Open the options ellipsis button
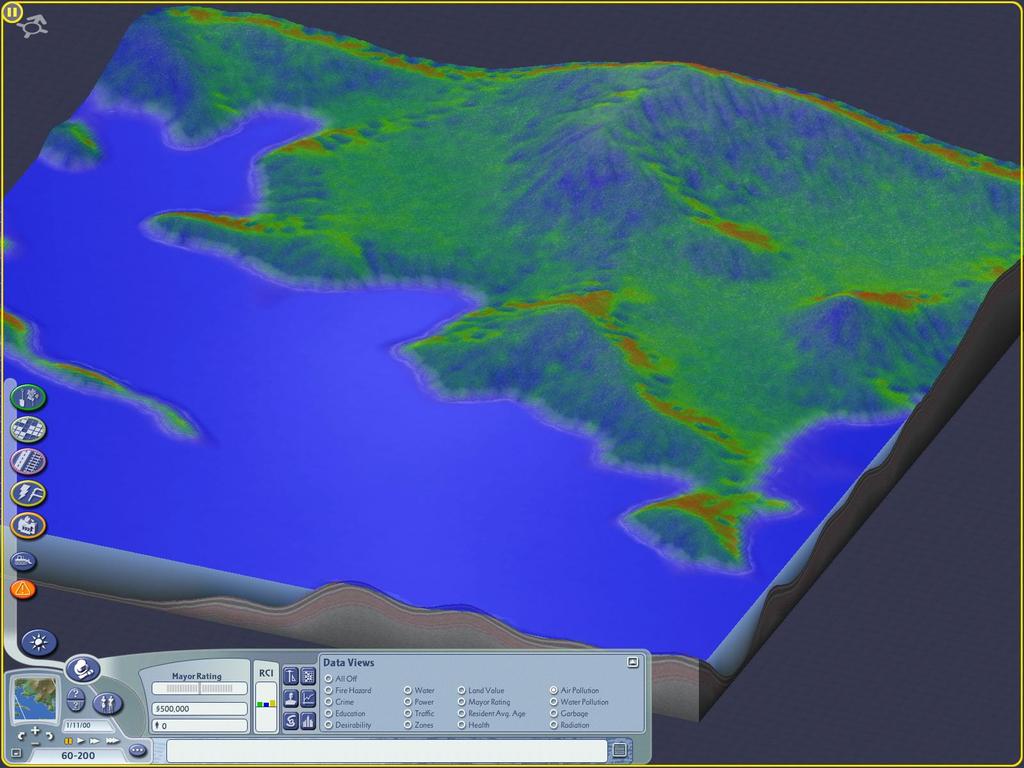1024x768 pixels. [137, 750]
